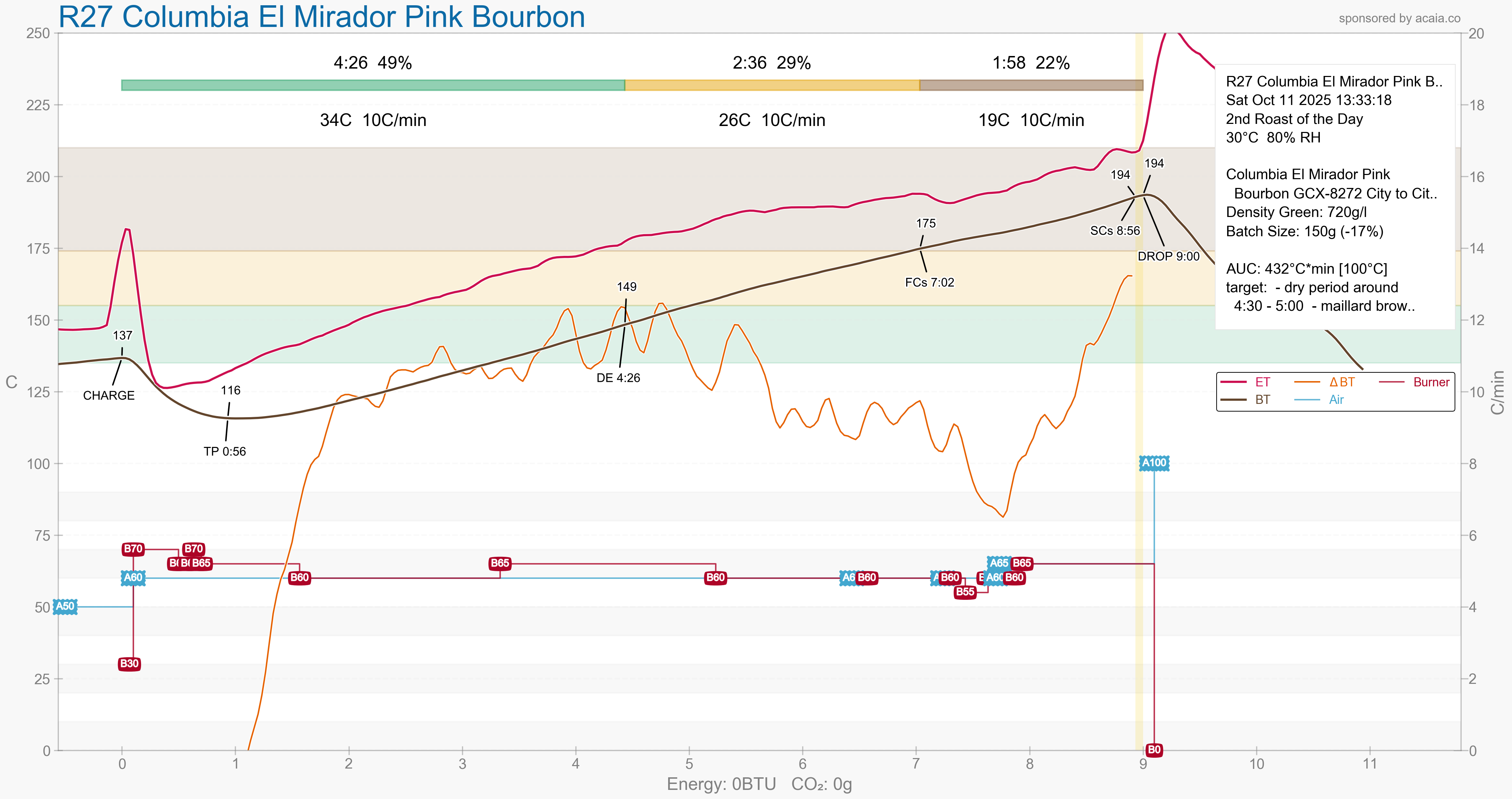The image size is (1512, 799).
Task: Select the DROP 9:00 annotation label
Action: (1168, 257)
